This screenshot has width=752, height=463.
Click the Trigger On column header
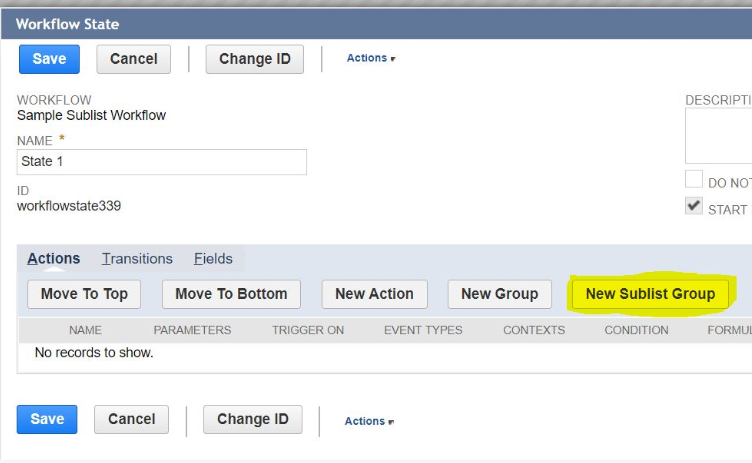point(308,330)
